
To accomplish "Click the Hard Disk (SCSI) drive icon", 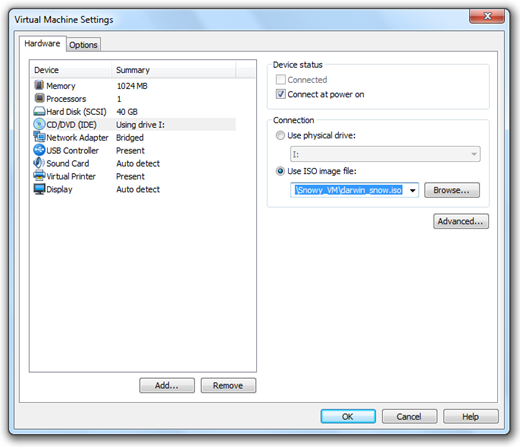I will click(x=39, y=111).
